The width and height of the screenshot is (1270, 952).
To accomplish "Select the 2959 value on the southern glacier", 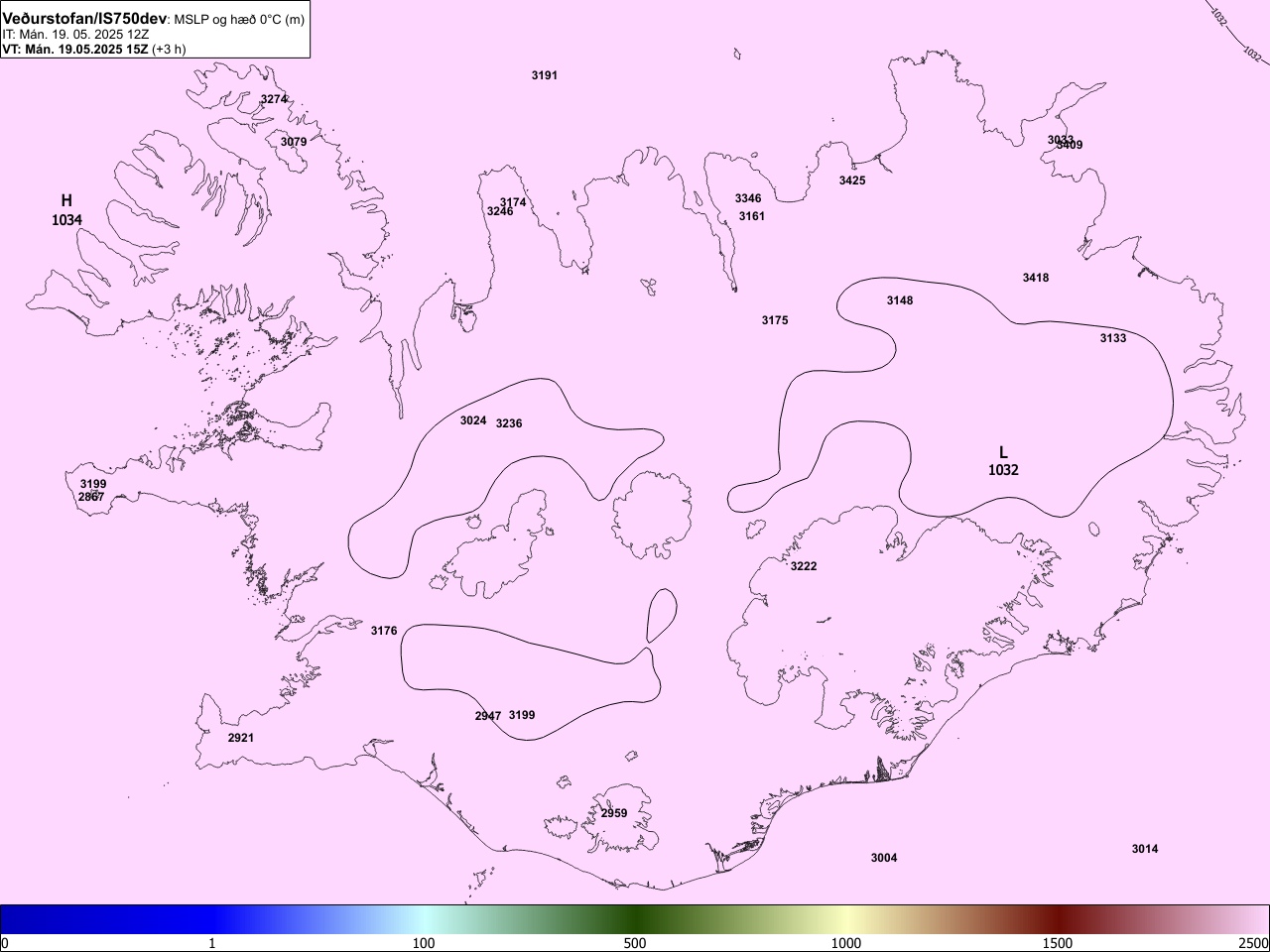I will [x=614, y=813].
